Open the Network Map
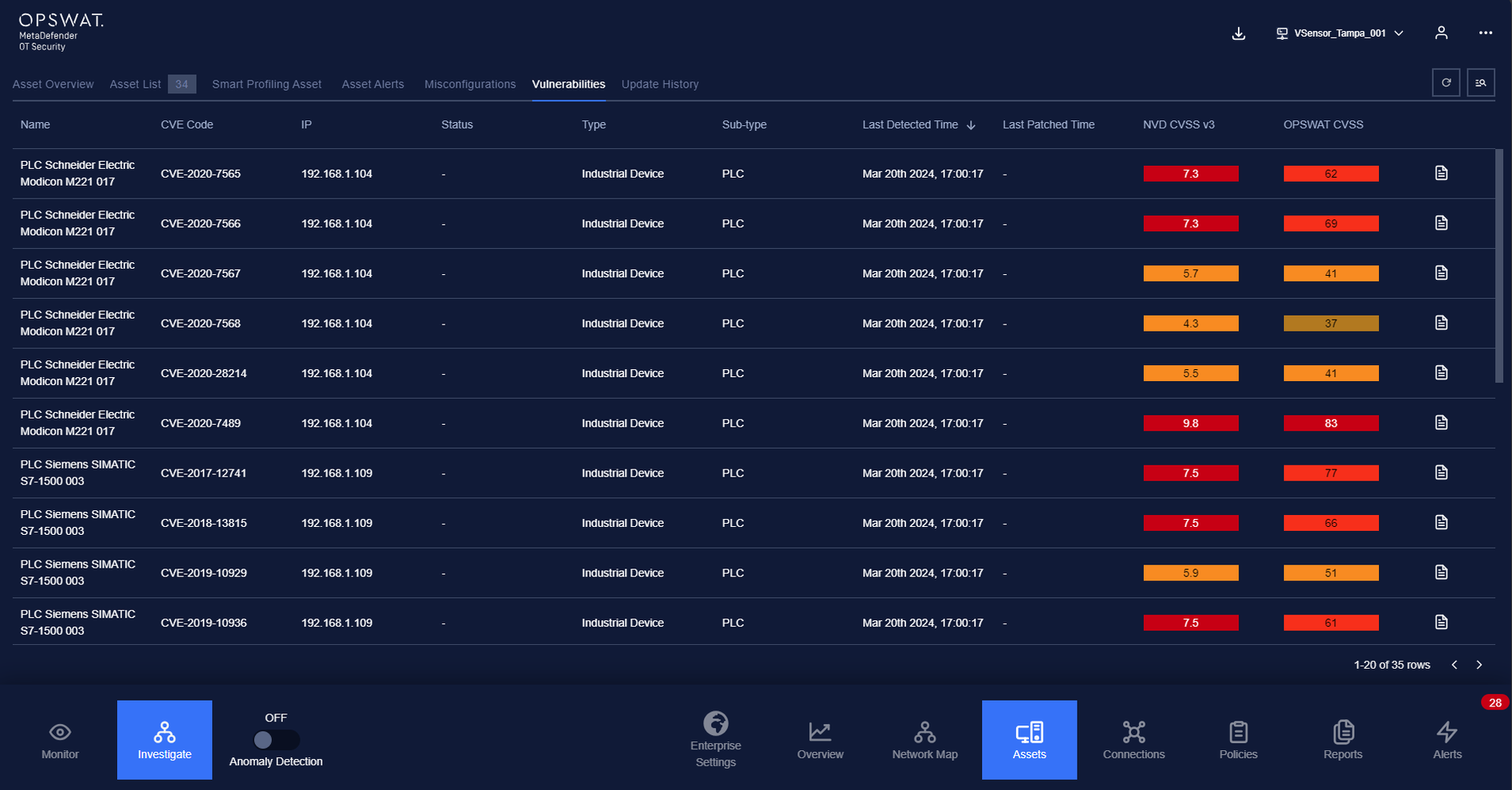This screenshot has width=1512, height=790. 925,741
